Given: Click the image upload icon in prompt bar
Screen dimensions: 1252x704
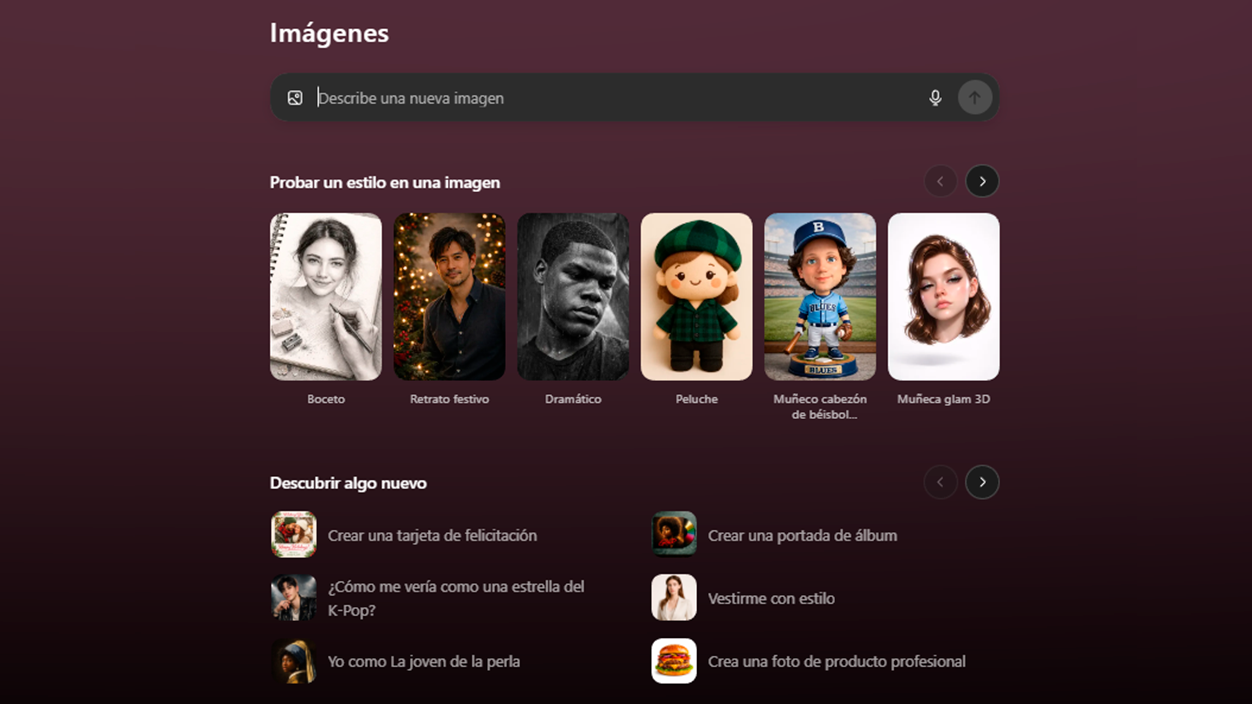Looking at the screenshot, I should pyautogui.click(x=295, y=98).
